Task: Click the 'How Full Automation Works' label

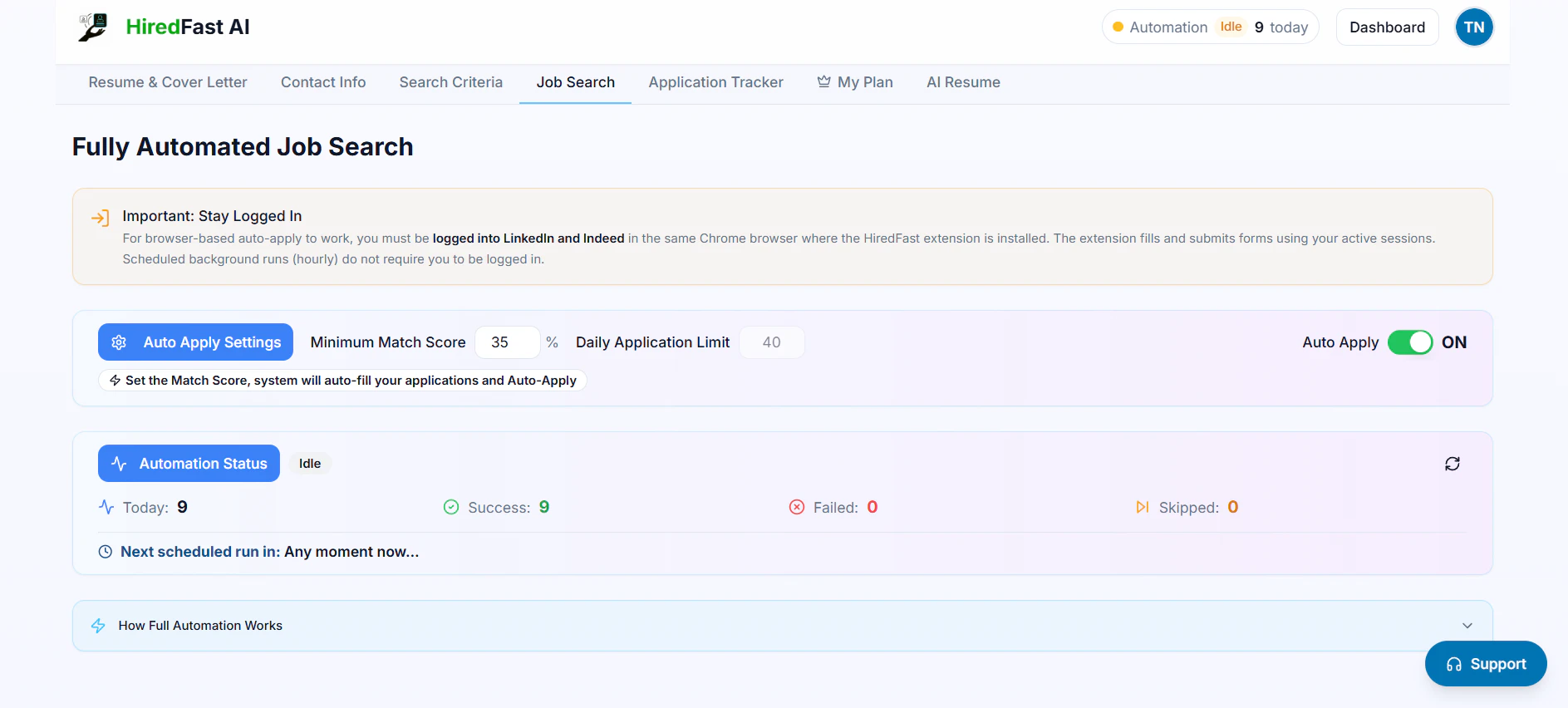Action: tap(200, 626)
